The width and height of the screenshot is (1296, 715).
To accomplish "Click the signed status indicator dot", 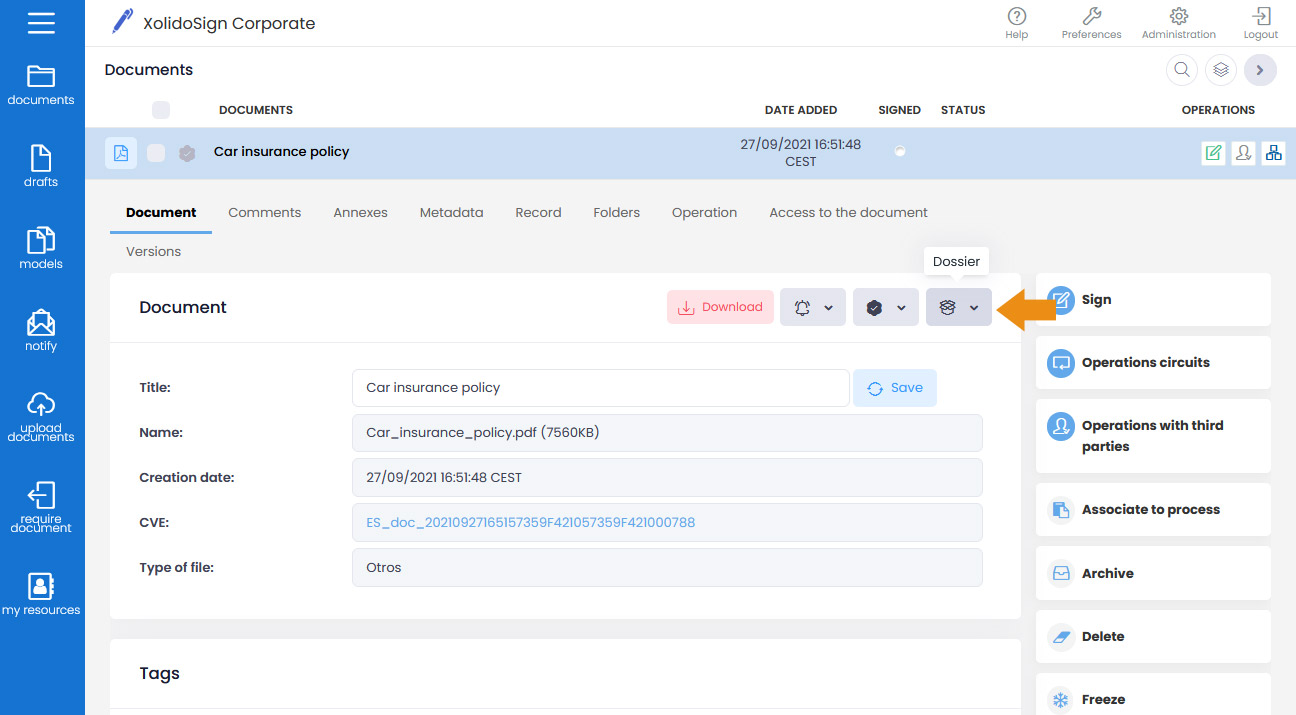I will 900,151.
